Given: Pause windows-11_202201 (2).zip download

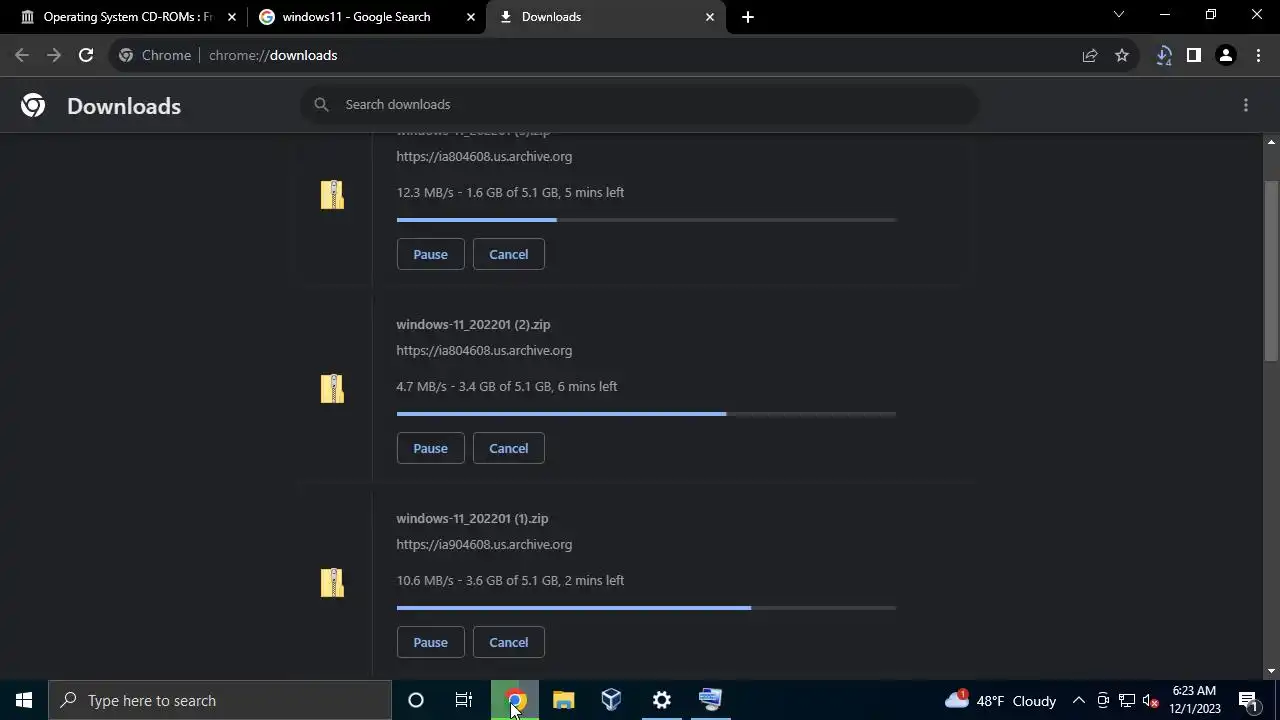Looking at the screenshot, I should [x=430, y=448].
